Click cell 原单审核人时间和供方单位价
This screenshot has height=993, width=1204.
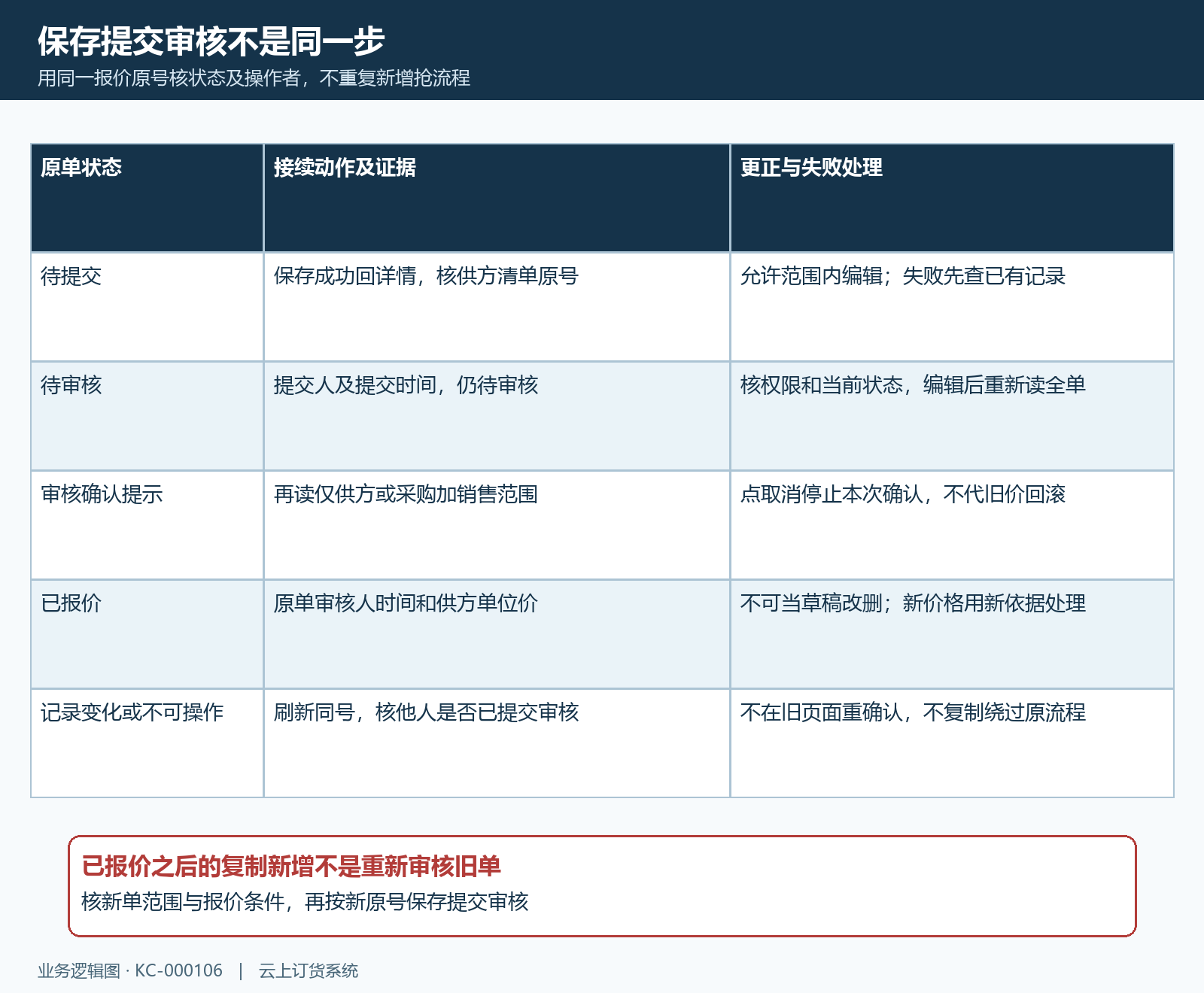click(497, 634)
